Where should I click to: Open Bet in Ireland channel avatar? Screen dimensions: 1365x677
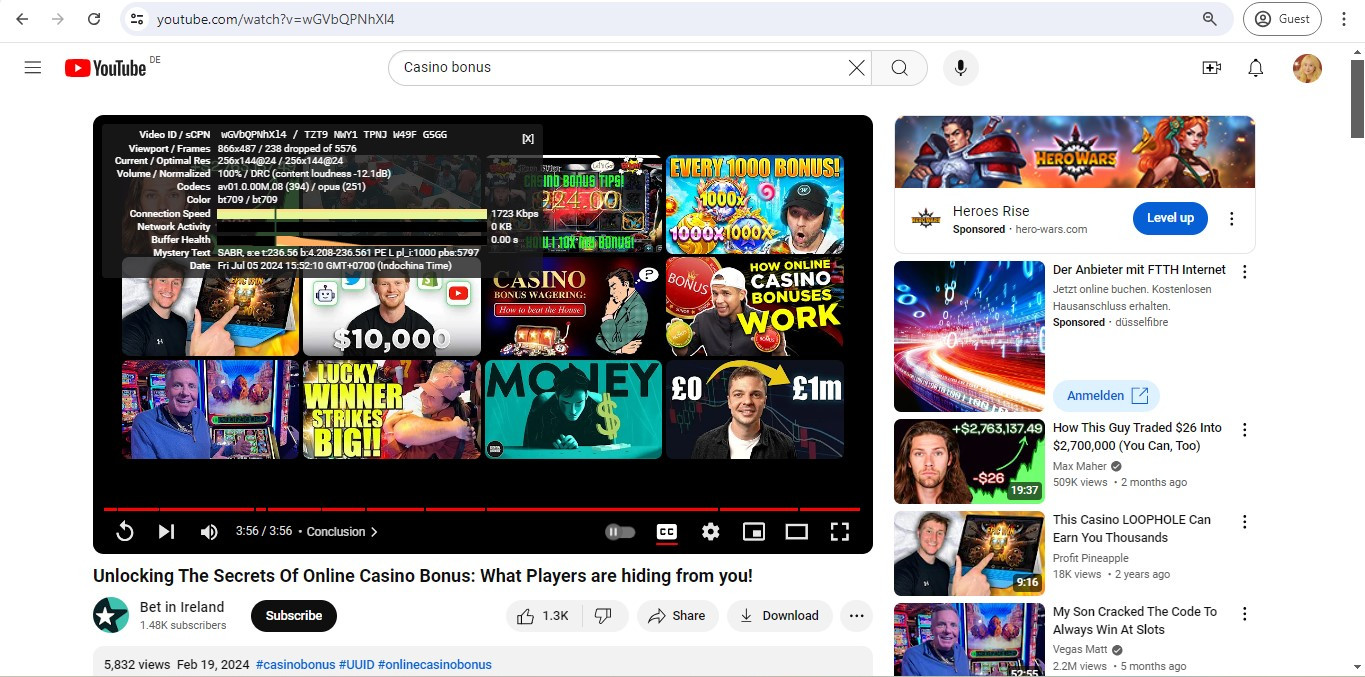(x=111, y=615)
